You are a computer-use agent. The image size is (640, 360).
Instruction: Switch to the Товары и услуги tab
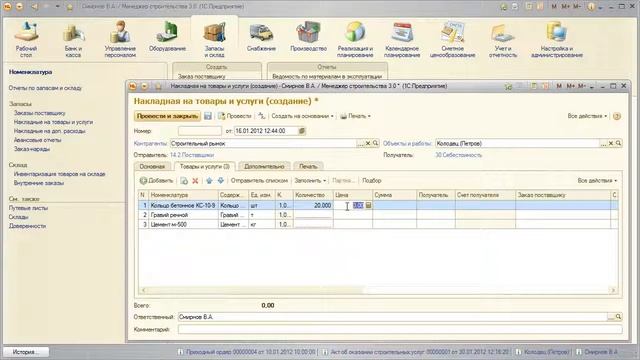pyautogui.click(x=204, y=166)
